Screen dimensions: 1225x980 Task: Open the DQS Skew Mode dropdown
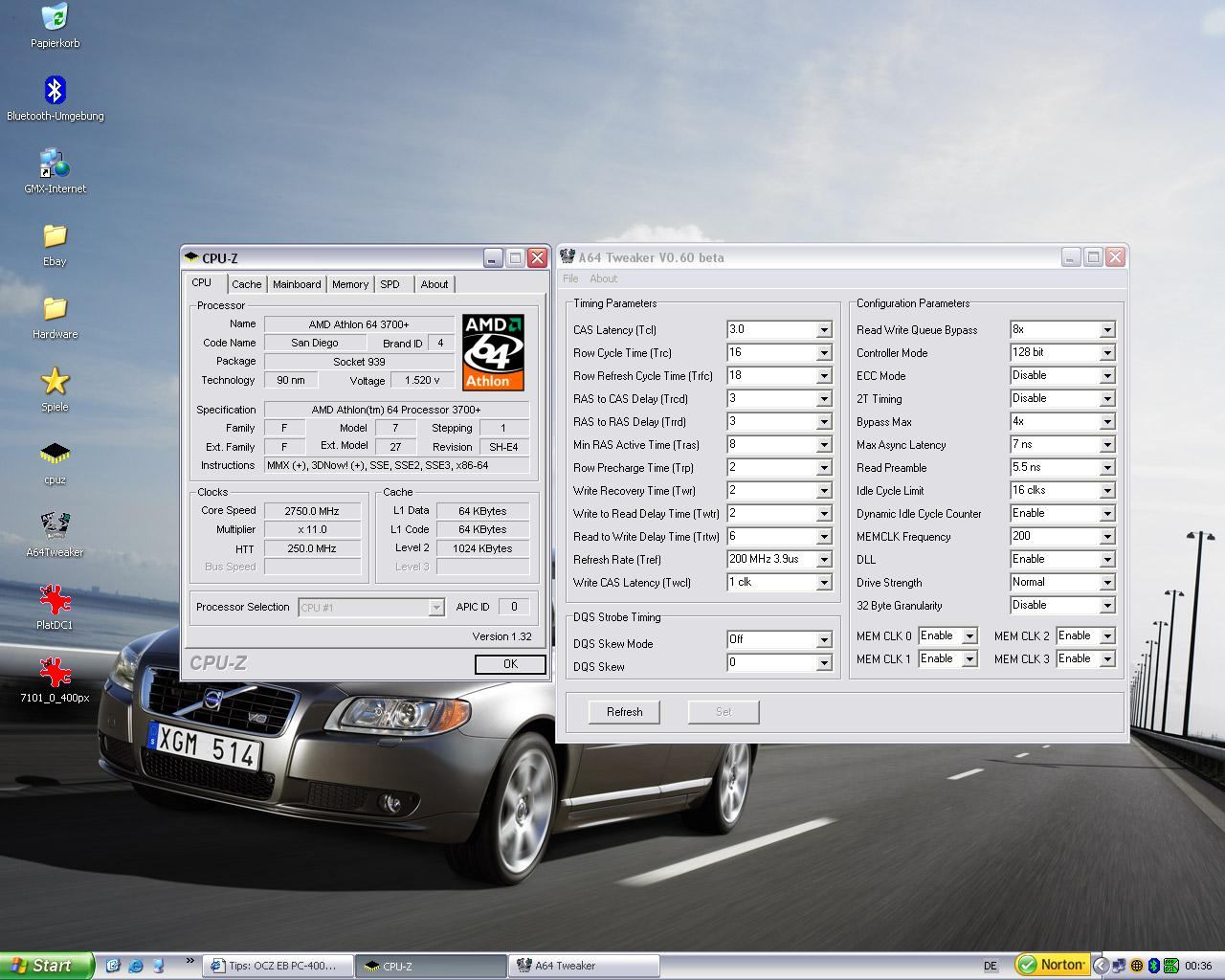(823, 640)
